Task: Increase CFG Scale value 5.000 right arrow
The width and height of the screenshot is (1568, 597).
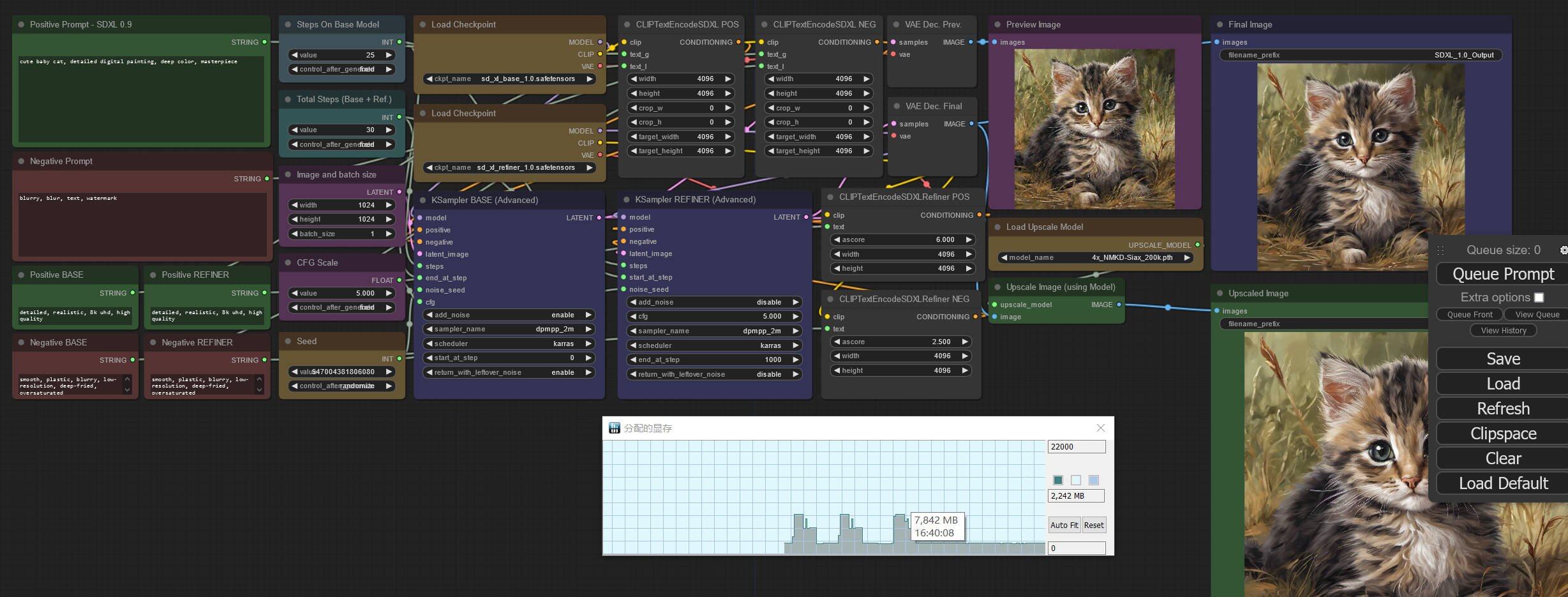Action: pos(388,293)
